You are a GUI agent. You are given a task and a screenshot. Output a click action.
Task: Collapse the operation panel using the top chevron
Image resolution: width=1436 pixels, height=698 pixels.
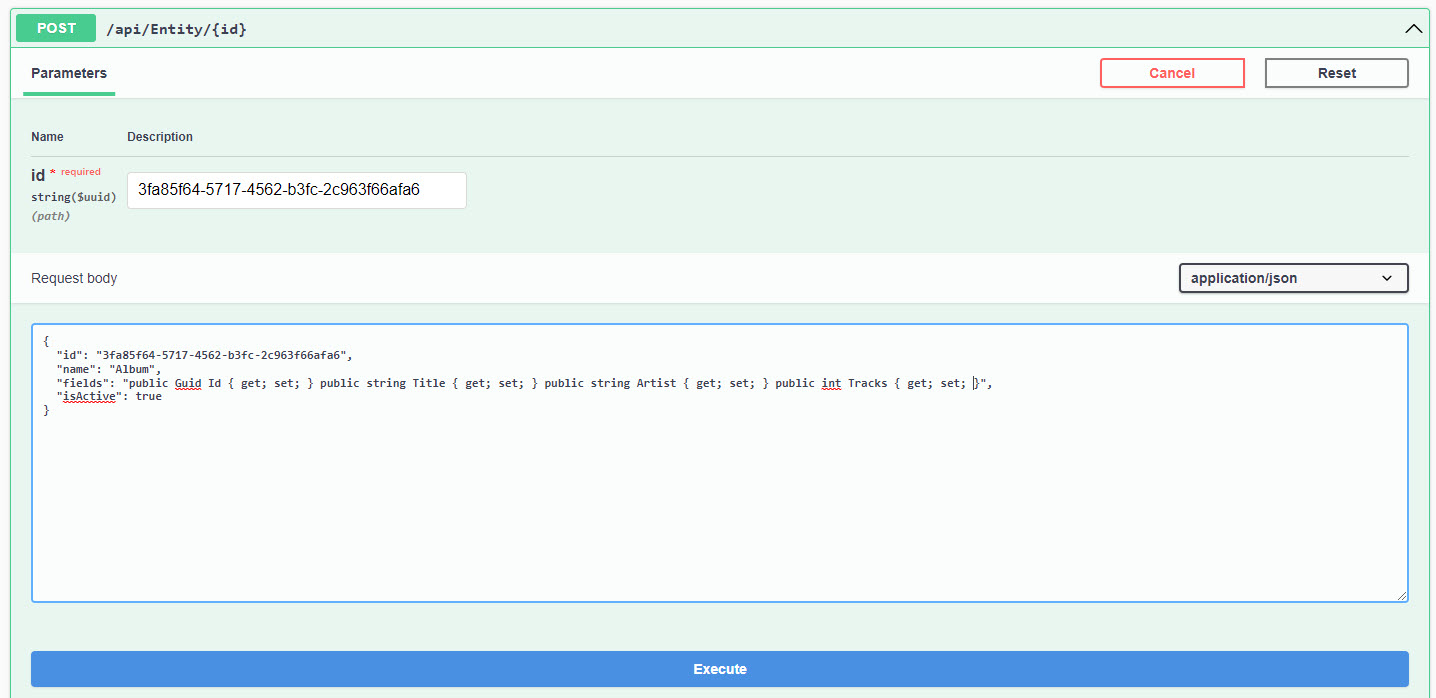1413,28
